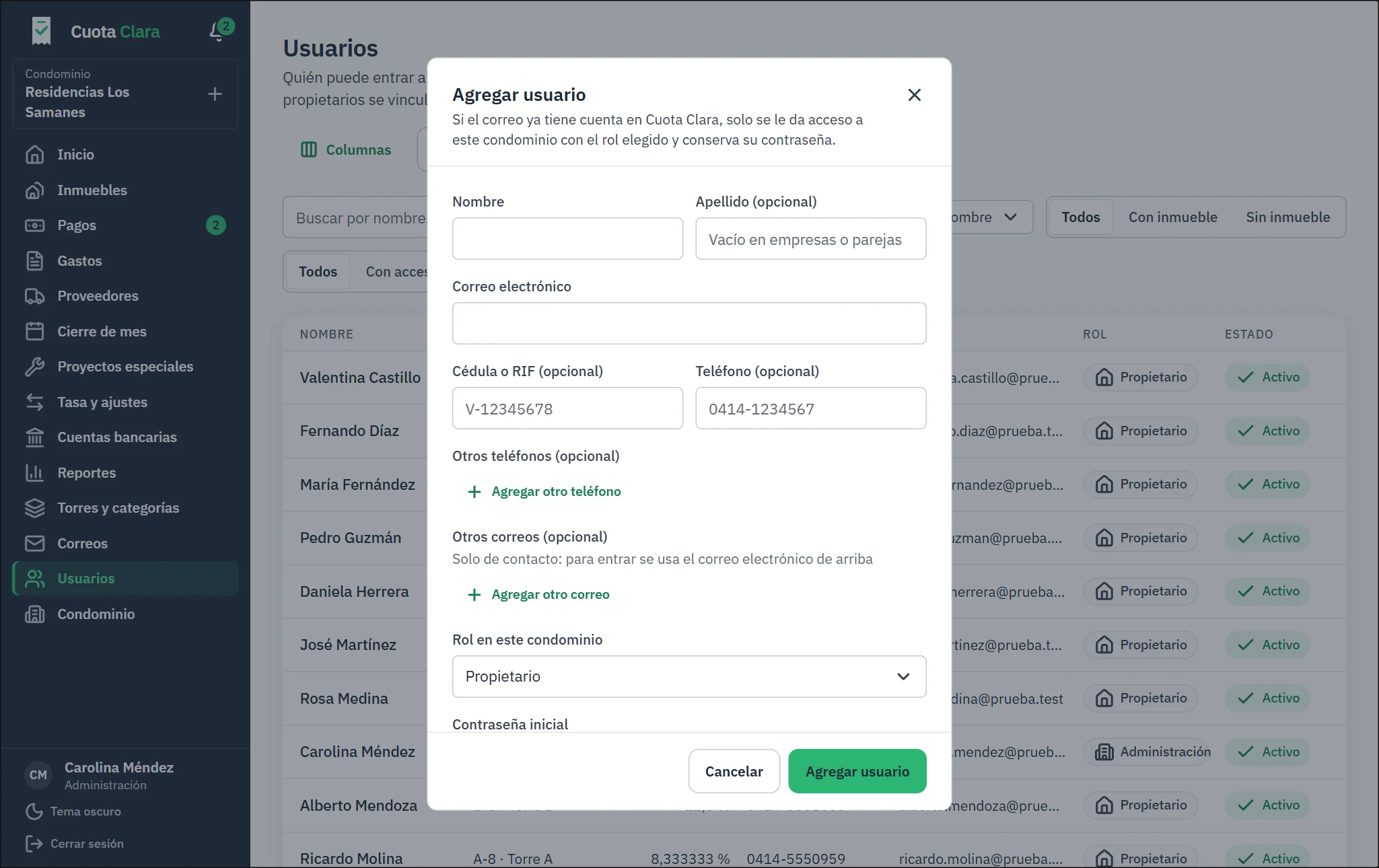Click the Condominio building icon
This screenshot has height=868, width=1379.
click(x=34, y=614)
